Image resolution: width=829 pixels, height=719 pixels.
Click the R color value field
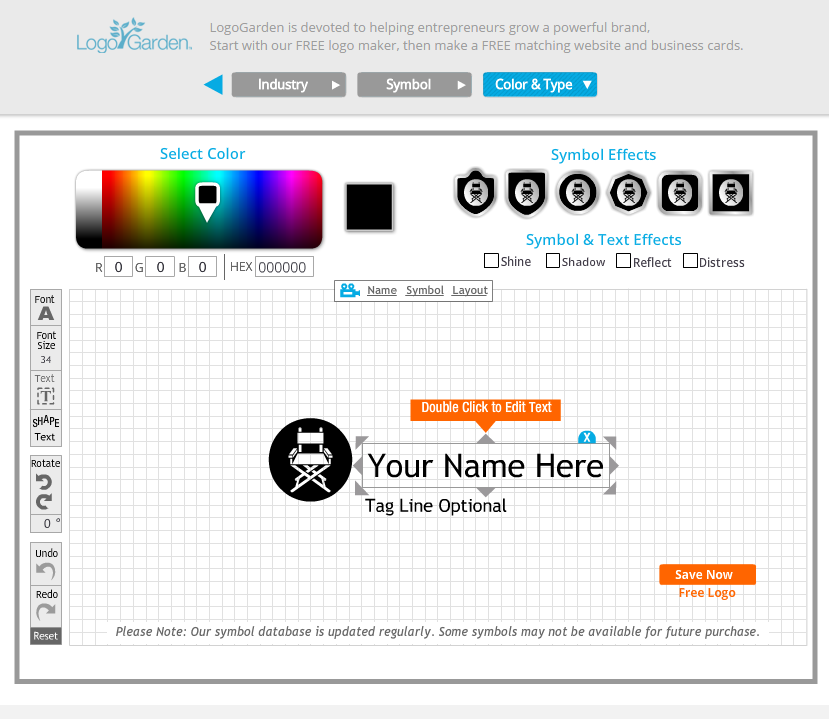pyautogui.click(x=118, y=267)
